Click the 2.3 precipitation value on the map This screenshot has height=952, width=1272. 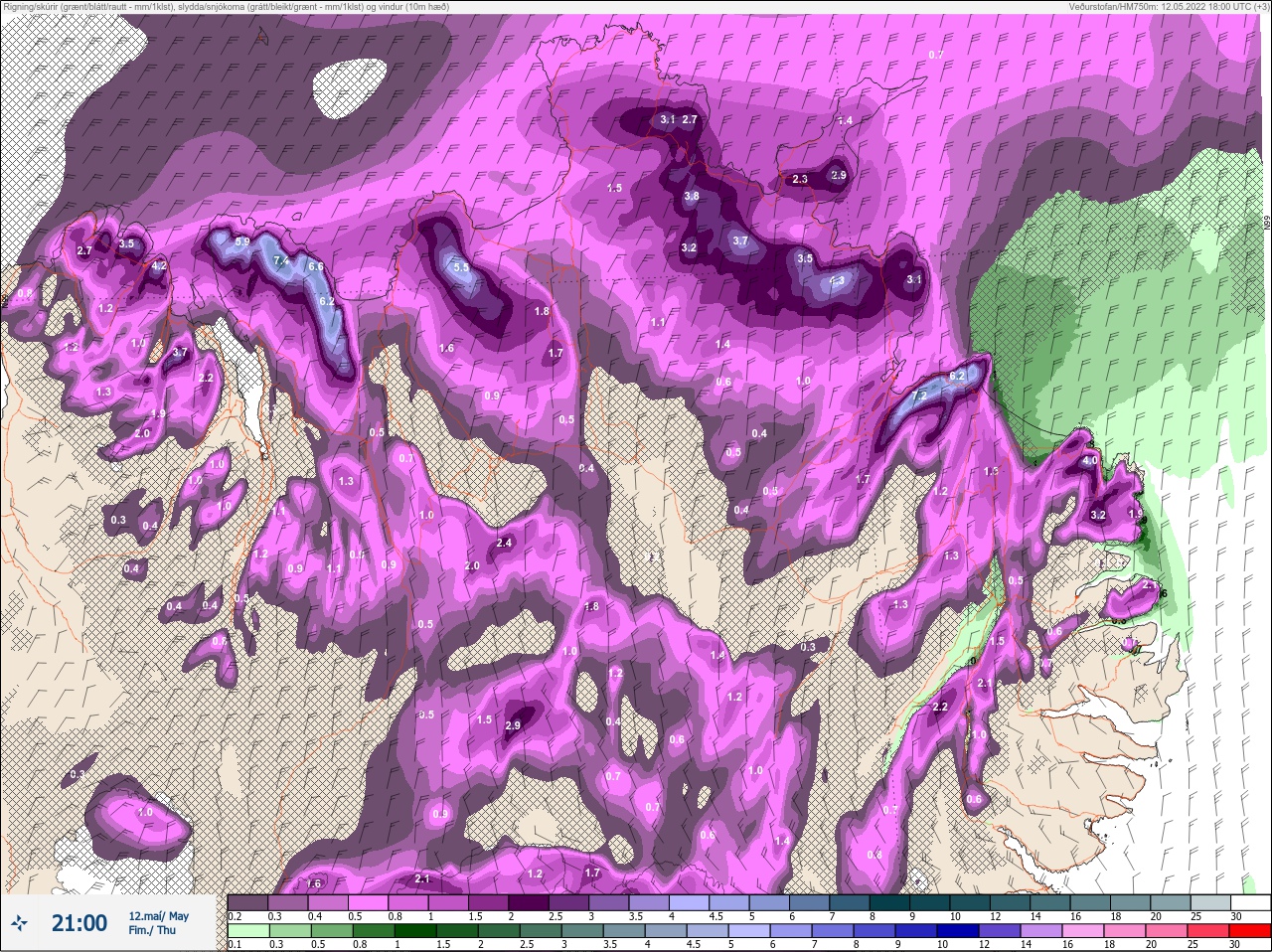[800, 179]
